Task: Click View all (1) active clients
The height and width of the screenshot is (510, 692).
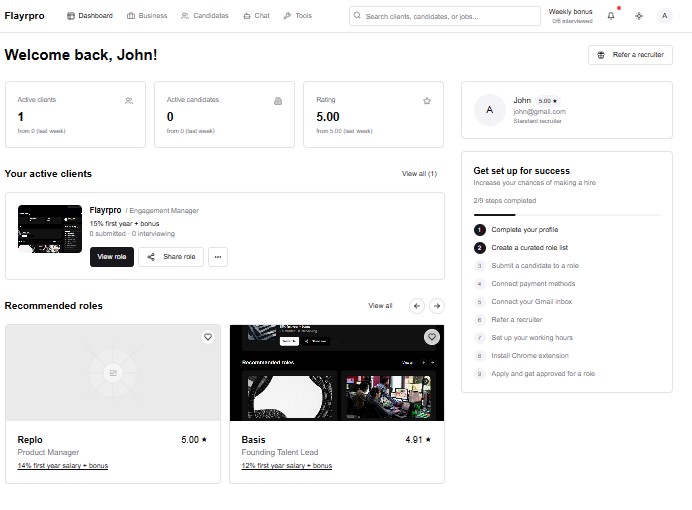Action: pyautogui.click(x=419, y=174)
